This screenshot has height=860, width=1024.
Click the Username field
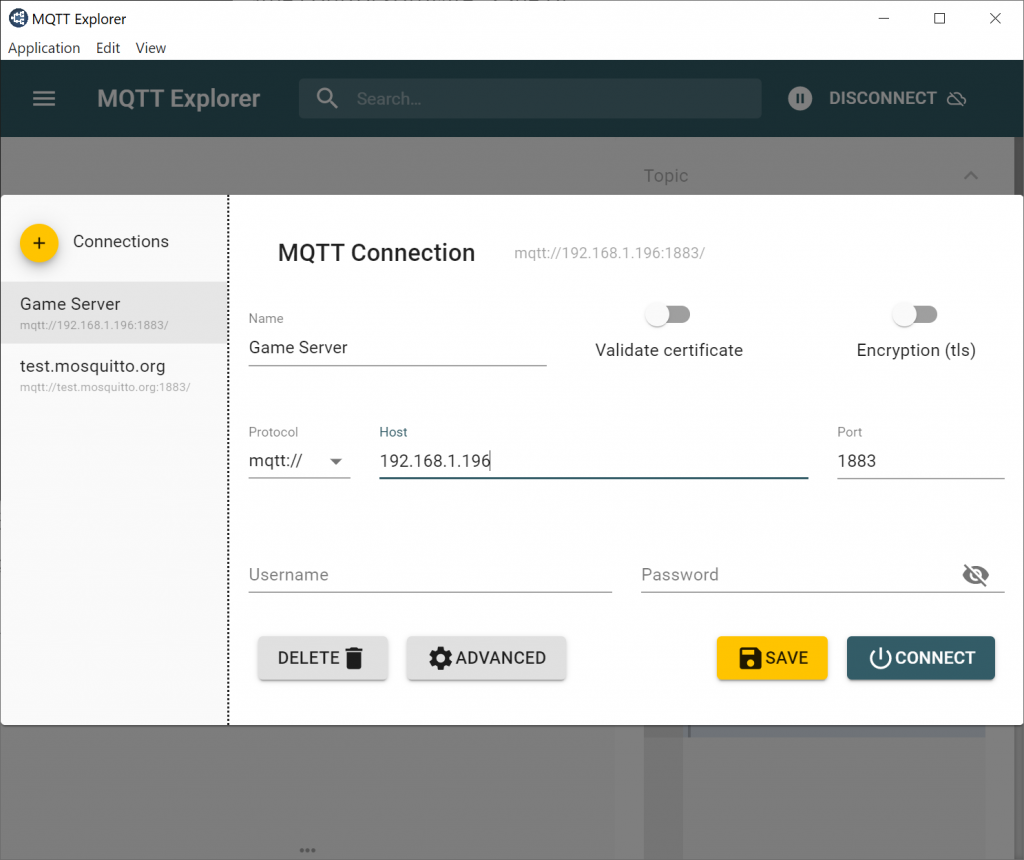click(x=430, y=575)
